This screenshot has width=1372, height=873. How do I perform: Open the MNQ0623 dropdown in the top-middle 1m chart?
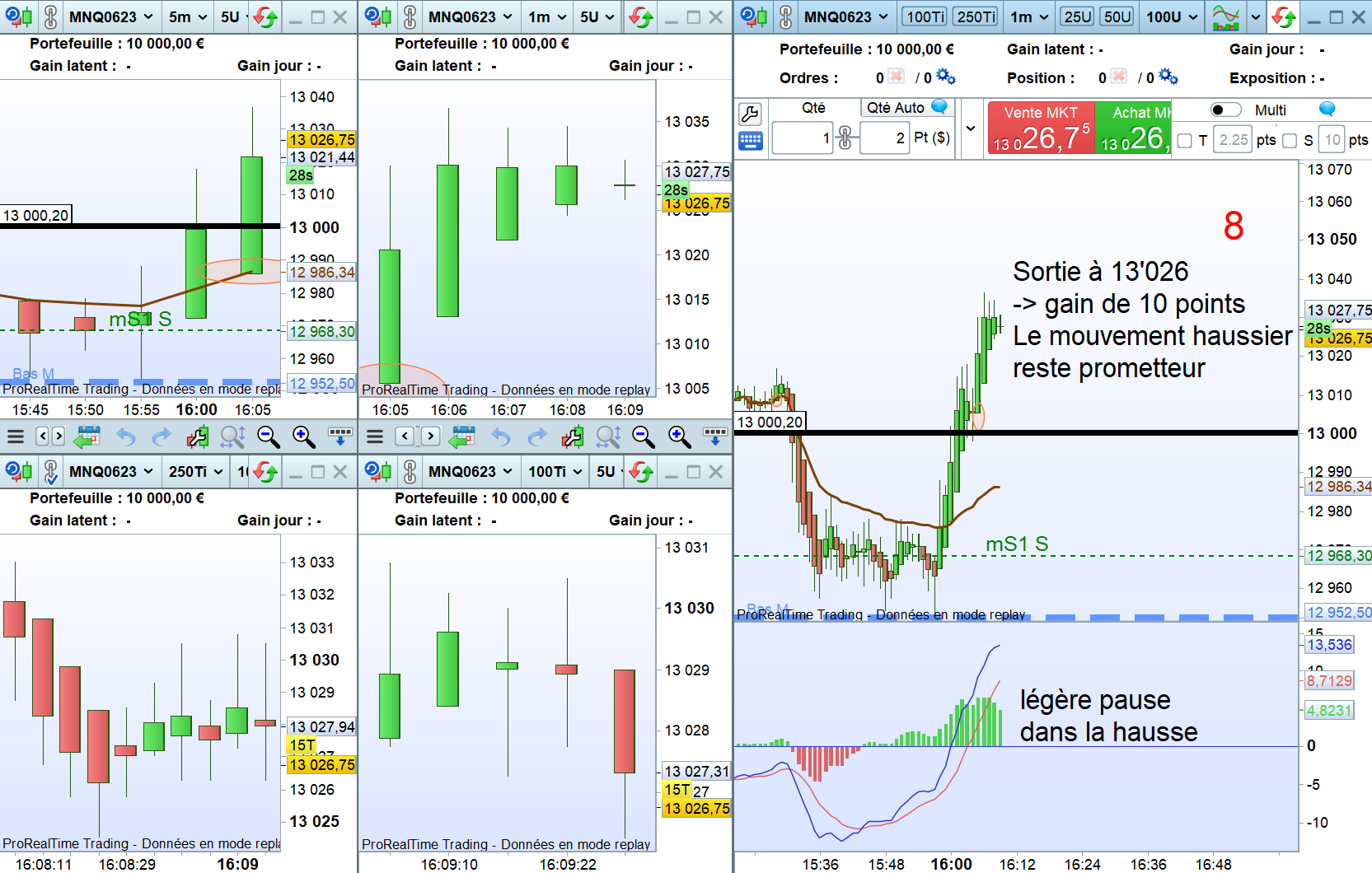[471, 16]
